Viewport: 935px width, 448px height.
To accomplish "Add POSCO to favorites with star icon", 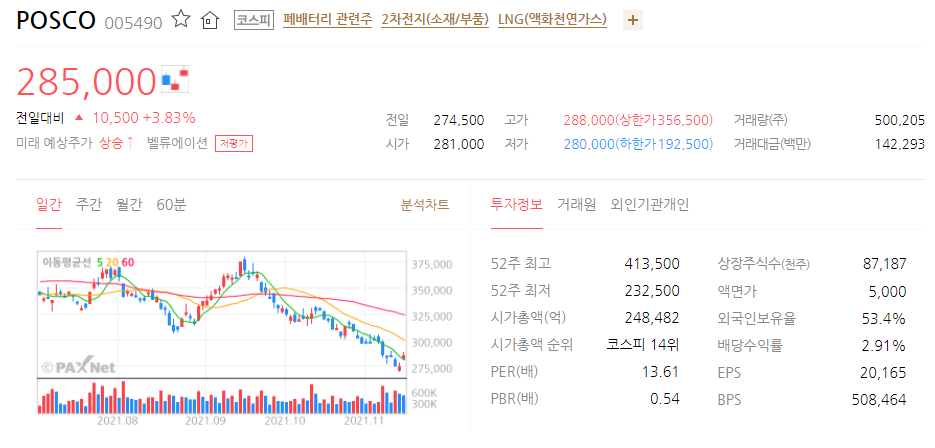I will pos(181,20).
